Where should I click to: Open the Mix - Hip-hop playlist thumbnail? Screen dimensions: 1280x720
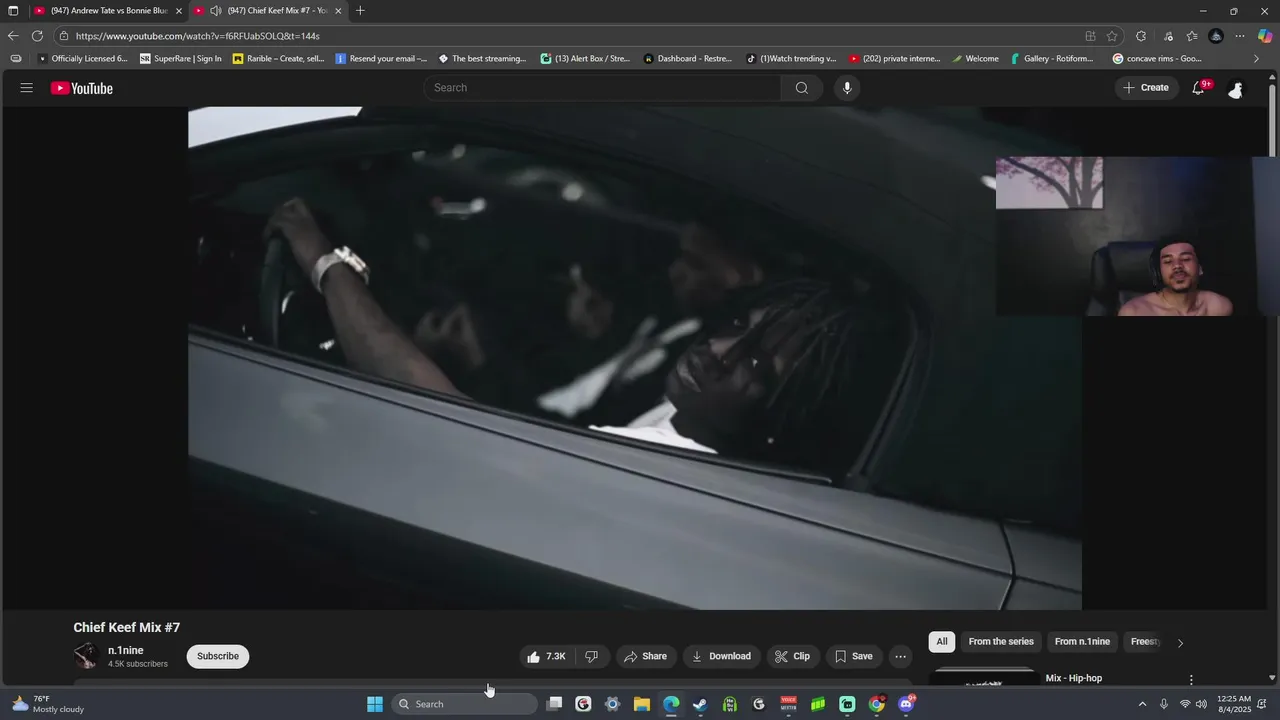(984, 677)
